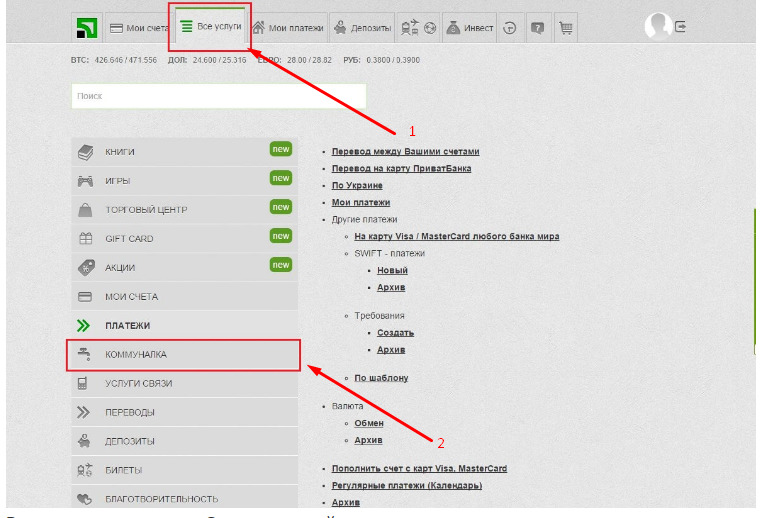762x518 pixels.
Task: Open the Мои платежи tab
Action: tap(288, 28)
